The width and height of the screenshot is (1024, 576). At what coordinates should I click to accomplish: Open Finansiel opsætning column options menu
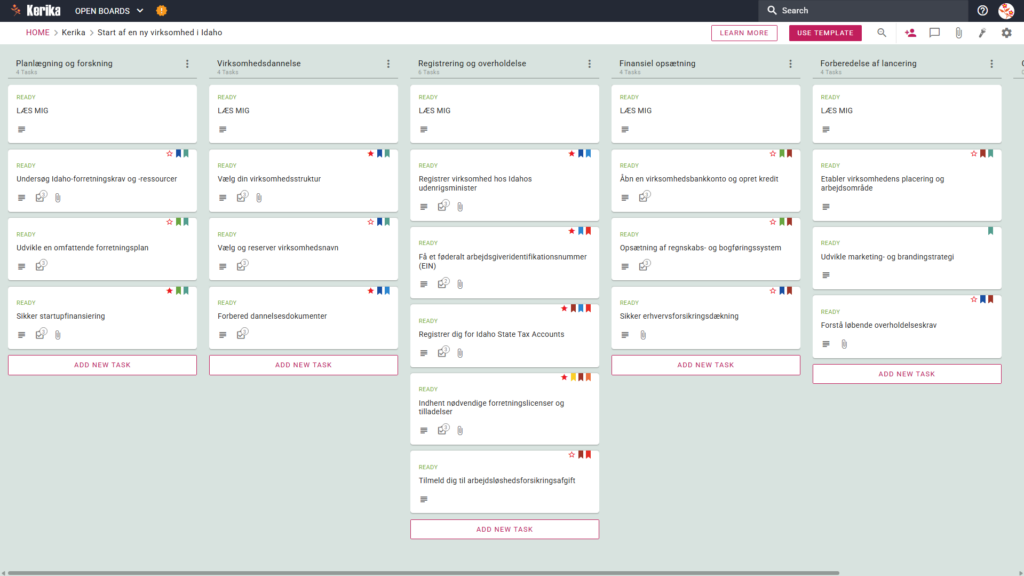791,64
